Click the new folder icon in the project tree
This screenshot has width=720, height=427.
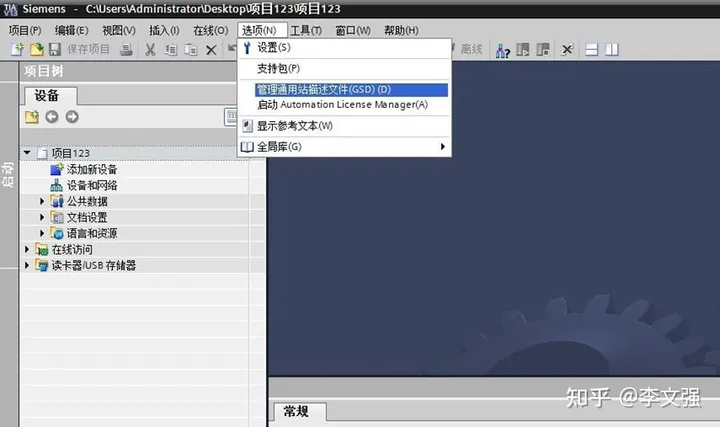32,117
